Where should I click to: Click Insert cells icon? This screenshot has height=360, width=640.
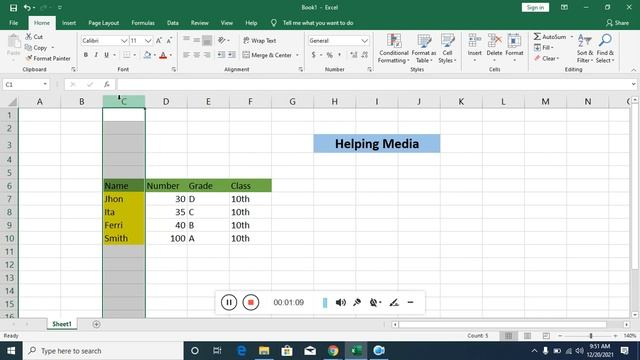tap(475, 41)
